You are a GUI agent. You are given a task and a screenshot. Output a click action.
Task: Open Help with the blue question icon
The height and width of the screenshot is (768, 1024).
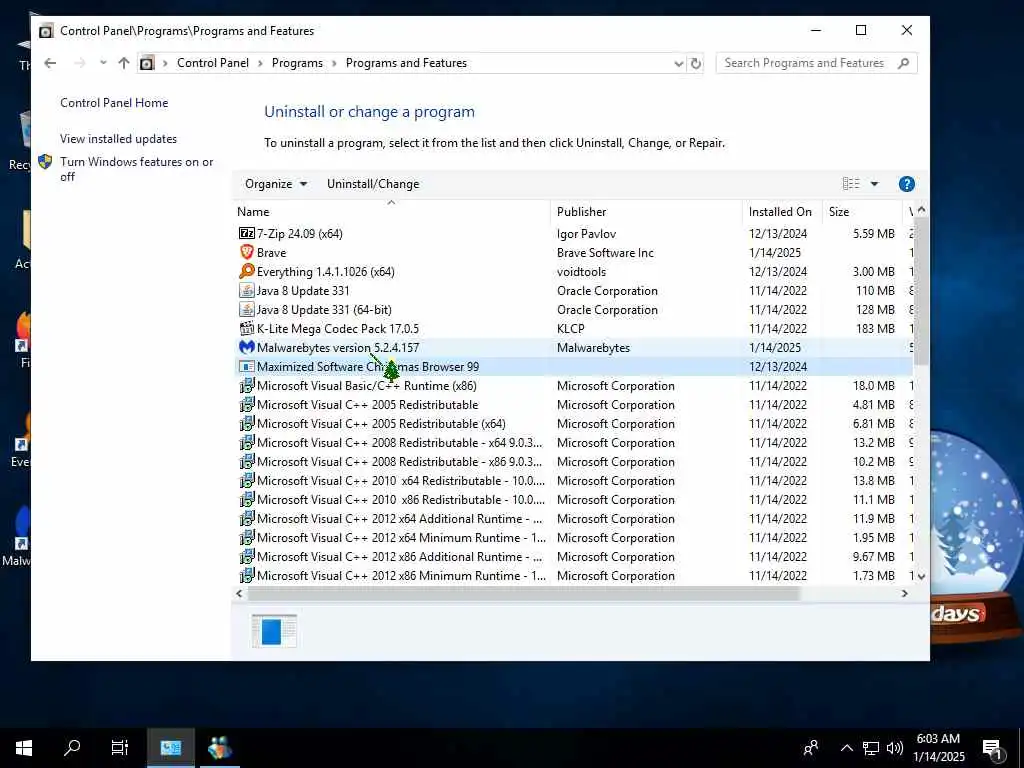click(906, 184)
